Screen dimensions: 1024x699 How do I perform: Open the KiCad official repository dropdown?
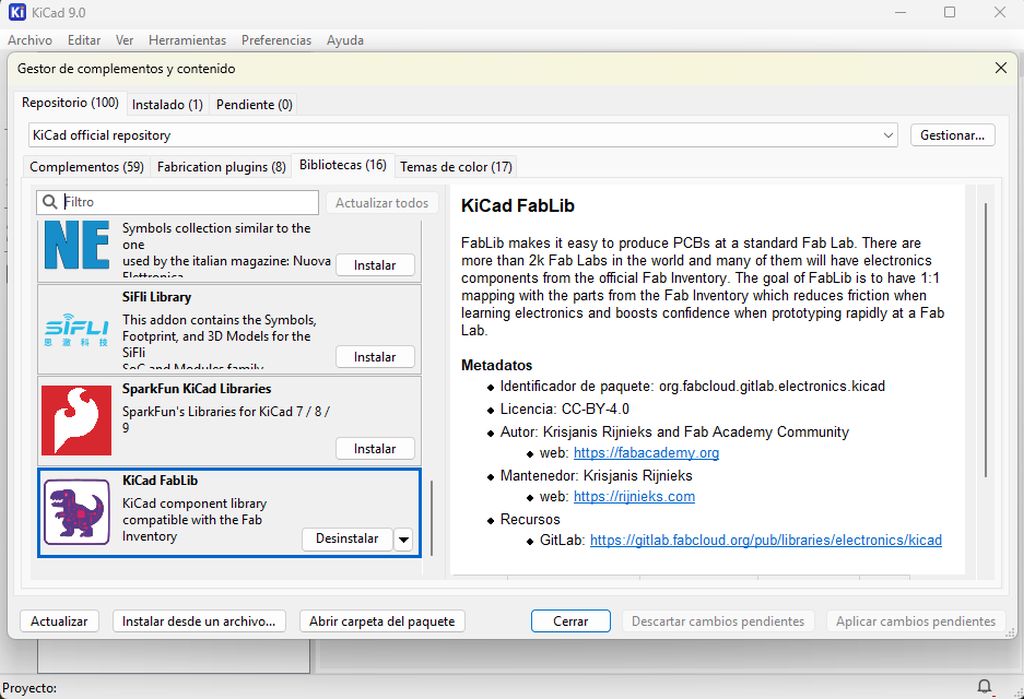(x=463, y=135)
